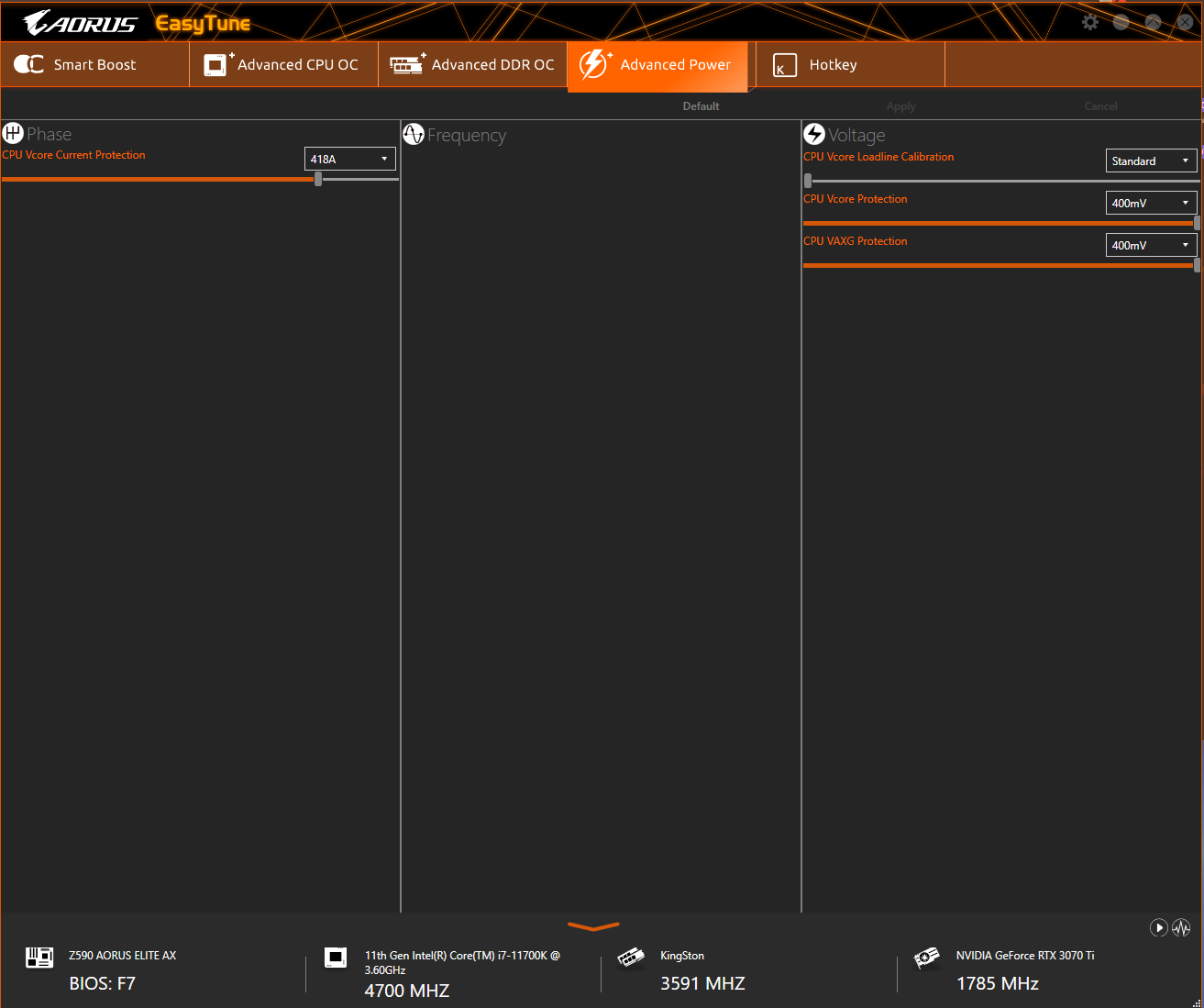Open hardware monitor waveform icon

(x=1181, y=927)
